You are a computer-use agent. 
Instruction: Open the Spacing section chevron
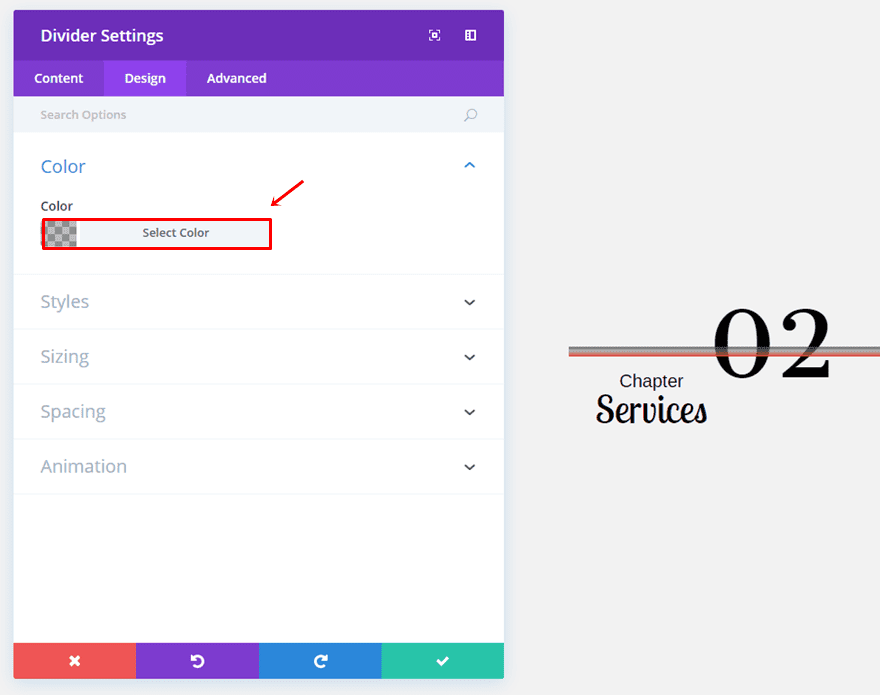470,412
